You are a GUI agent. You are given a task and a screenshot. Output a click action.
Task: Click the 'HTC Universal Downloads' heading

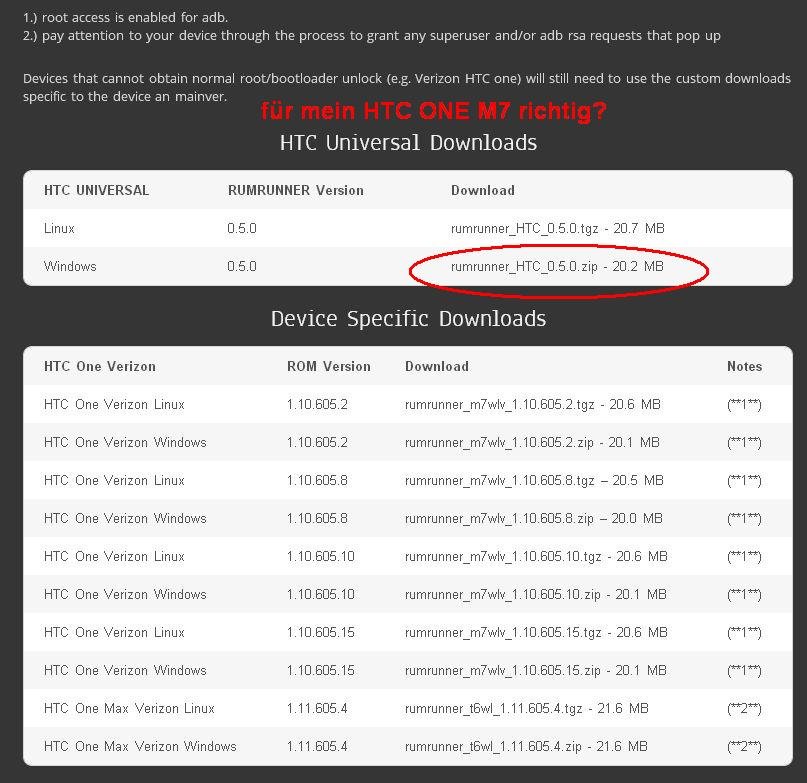[408, 143]
